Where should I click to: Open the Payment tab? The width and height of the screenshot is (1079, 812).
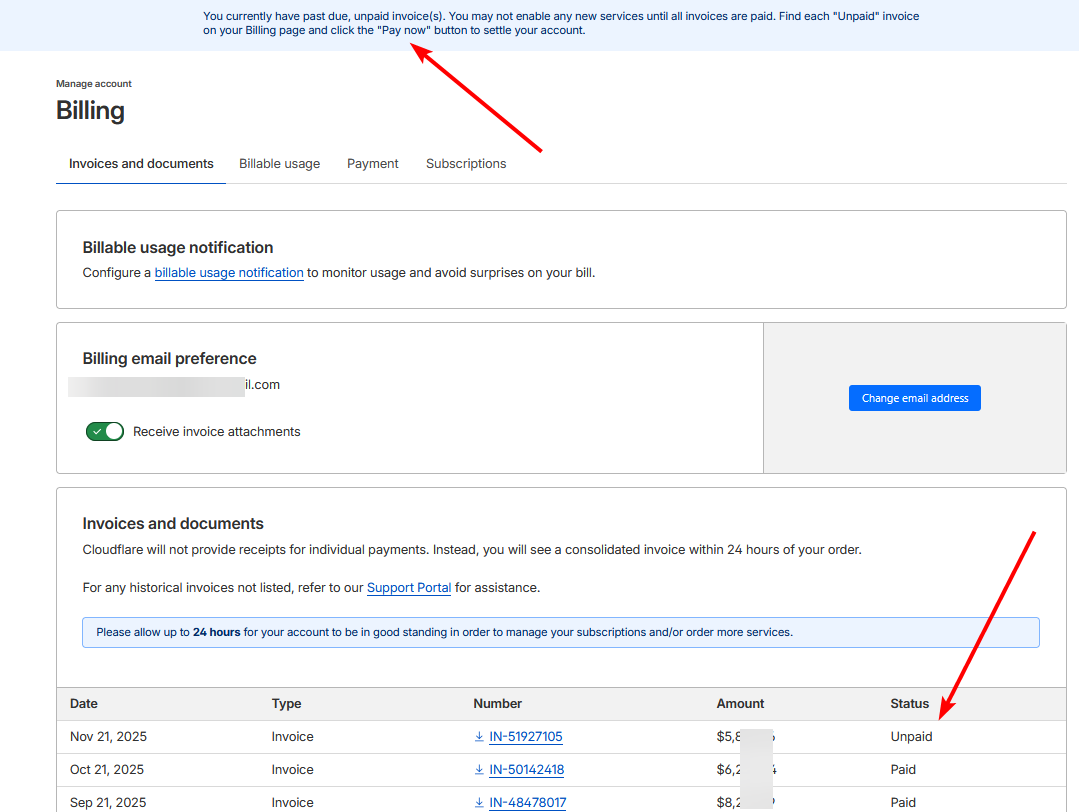click(x=372, y=164)
